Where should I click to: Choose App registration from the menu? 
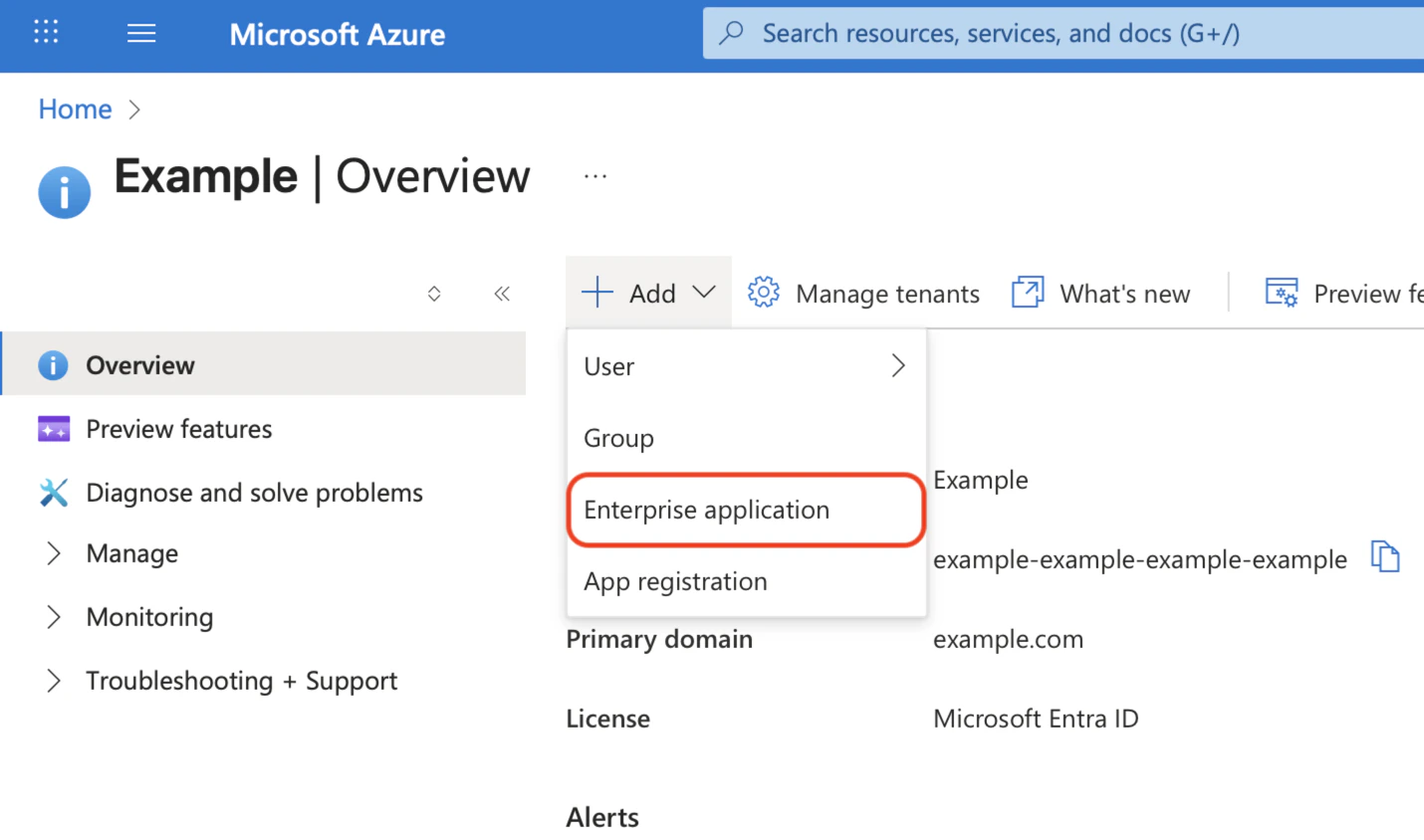675,581
